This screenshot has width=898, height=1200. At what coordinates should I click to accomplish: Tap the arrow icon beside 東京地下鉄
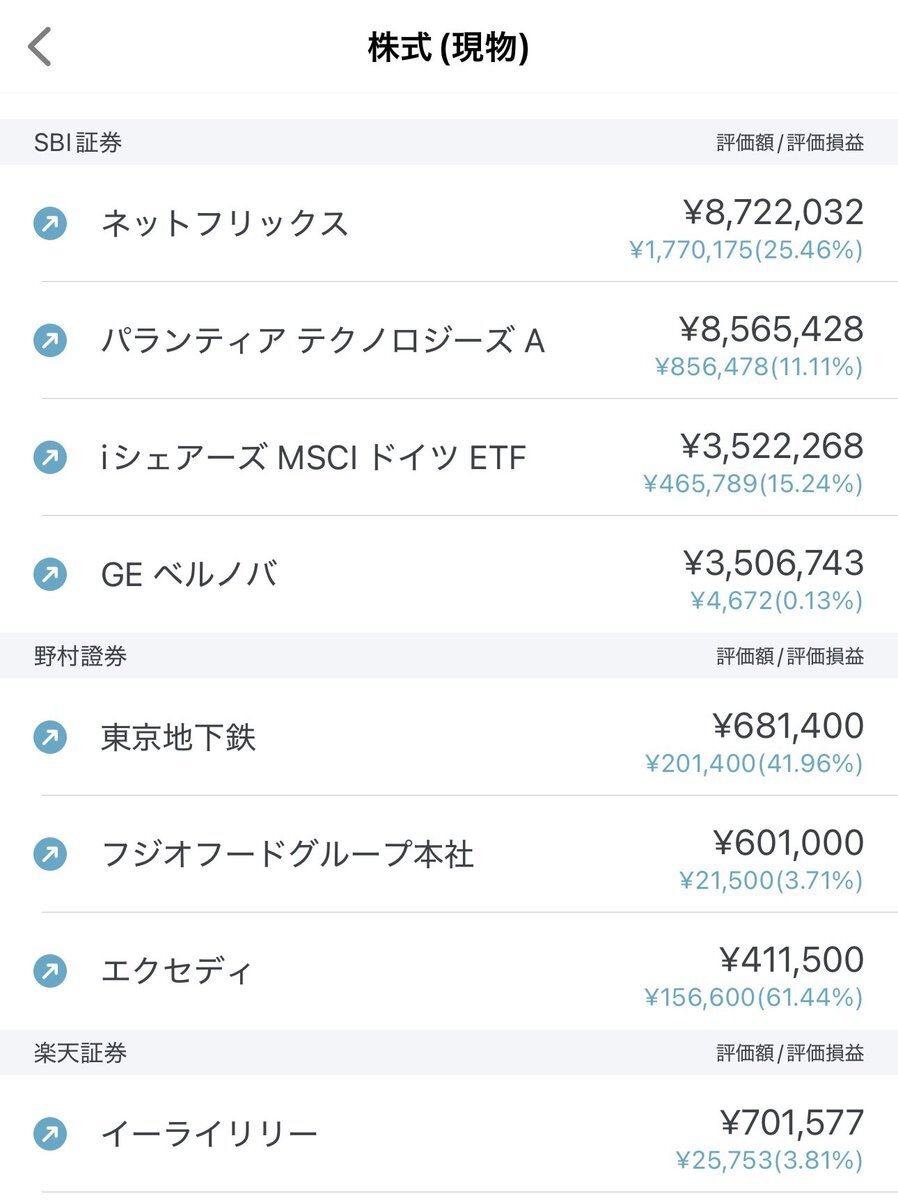click(x=50, y=738)
